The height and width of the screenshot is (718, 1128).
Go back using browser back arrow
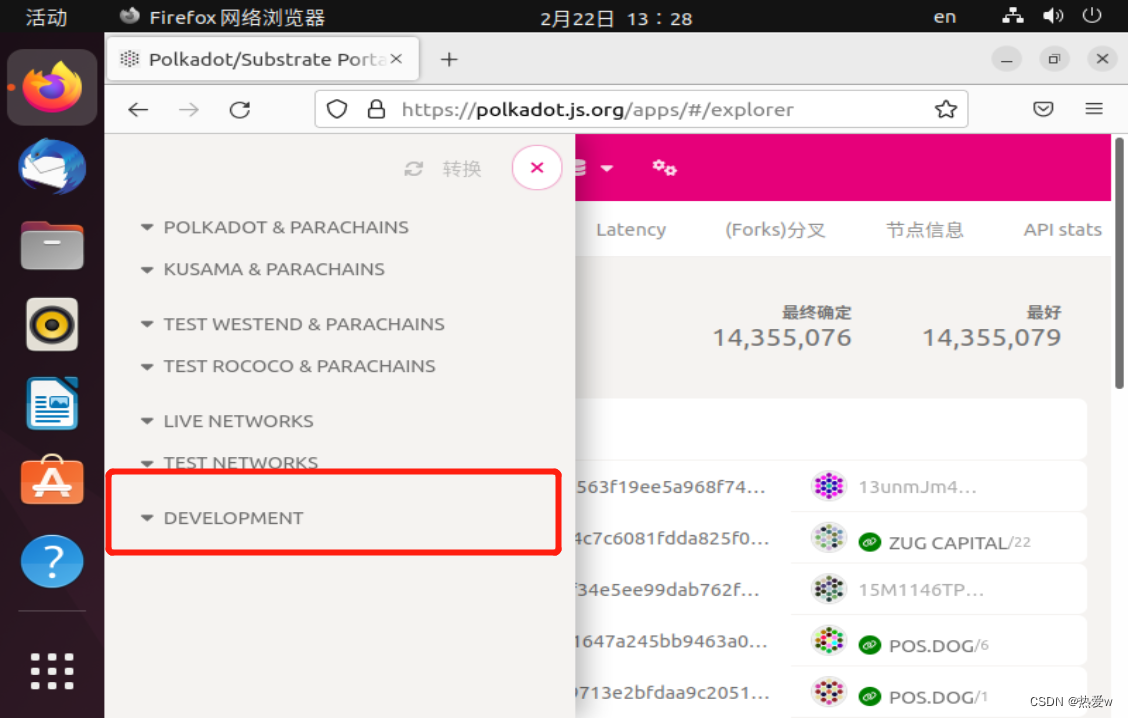point(138,109)
